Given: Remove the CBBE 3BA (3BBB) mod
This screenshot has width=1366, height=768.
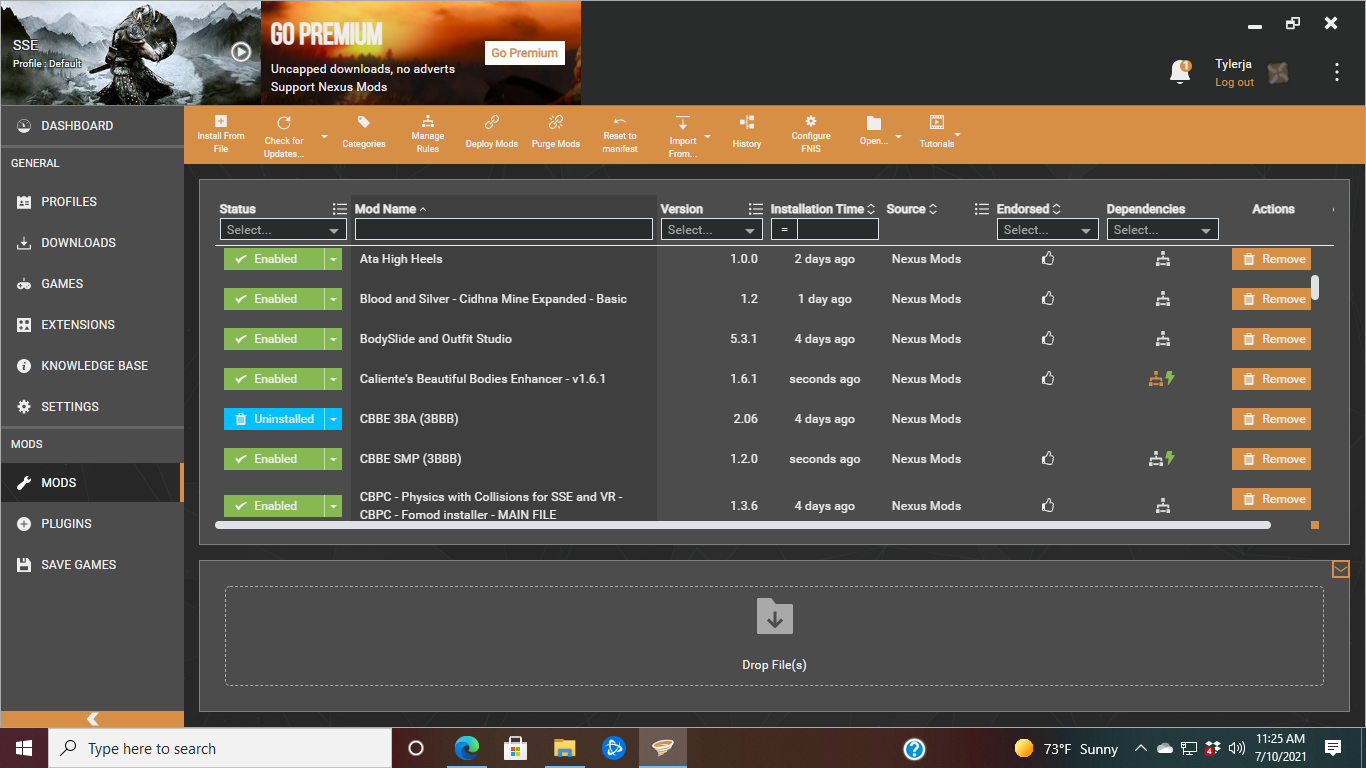Looking at the screenshot, I should tap(1271, 419).
